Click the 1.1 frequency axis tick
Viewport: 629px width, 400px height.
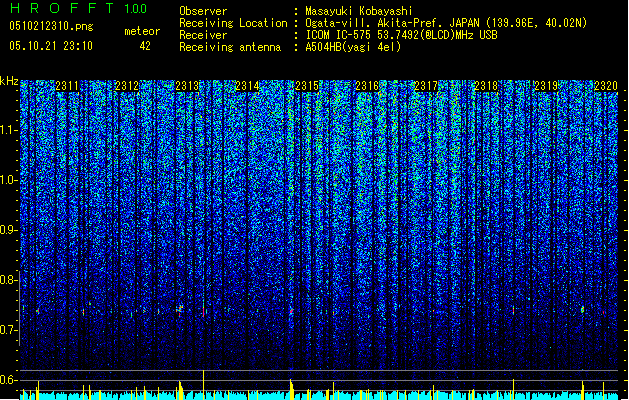click(x=9, y=130)
